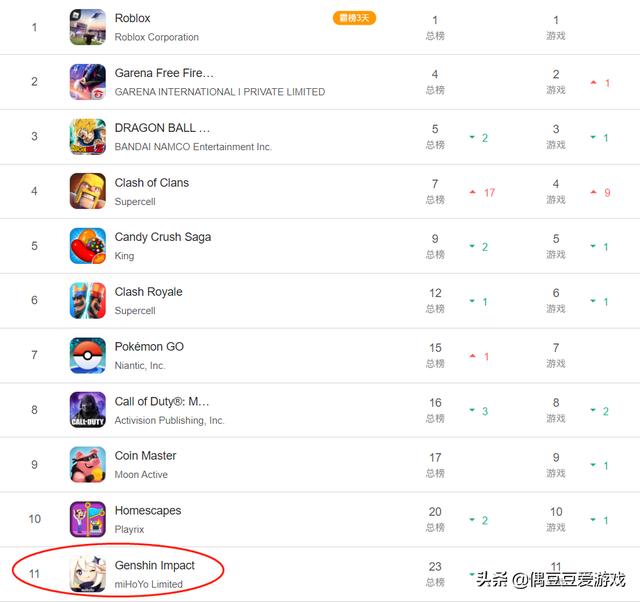Select the Candy Crush Saga icon
Screen dimensions: 640x602
point(88,246)
